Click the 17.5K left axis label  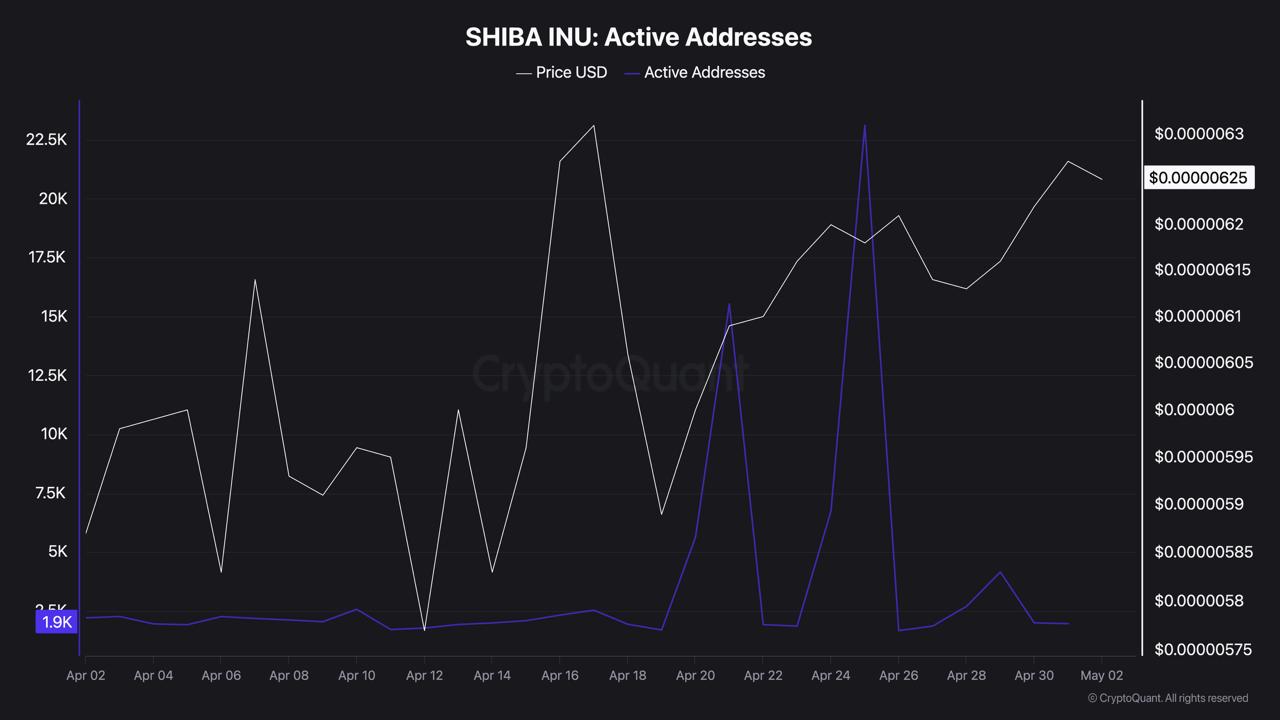tap(46, 257)
